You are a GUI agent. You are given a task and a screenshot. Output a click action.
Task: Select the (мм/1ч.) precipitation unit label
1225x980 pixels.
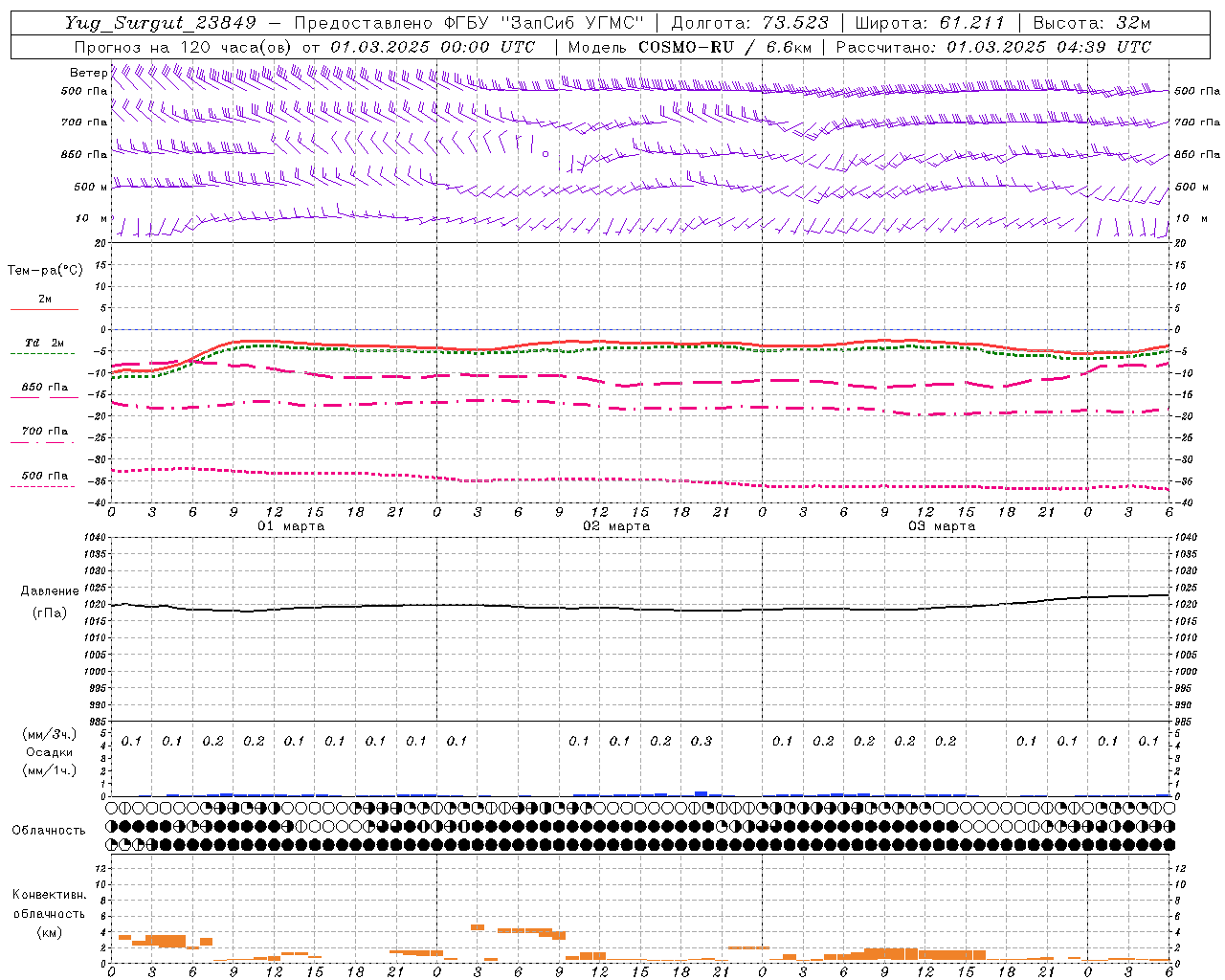click(50, 770)
